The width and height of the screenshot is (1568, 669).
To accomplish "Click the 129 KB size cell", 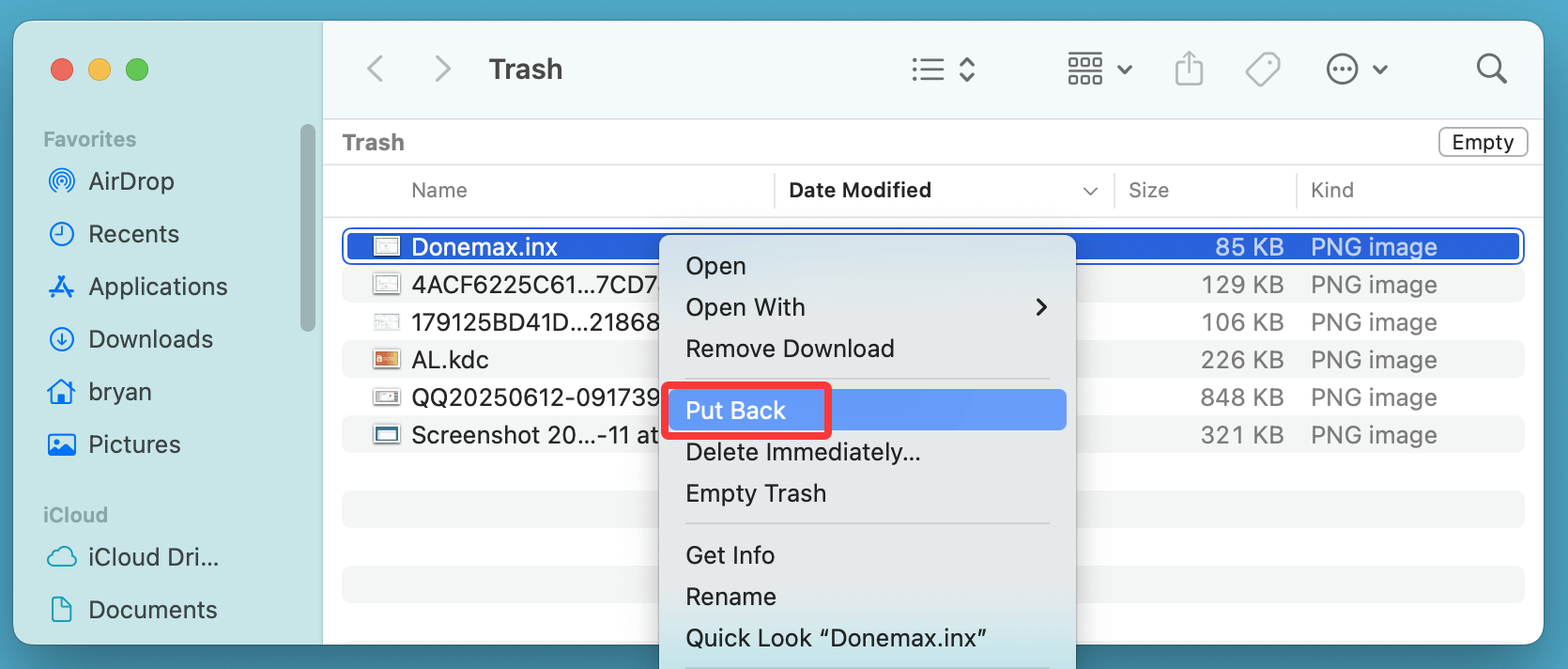I will pyautogui.click(x=1242, y=285).
